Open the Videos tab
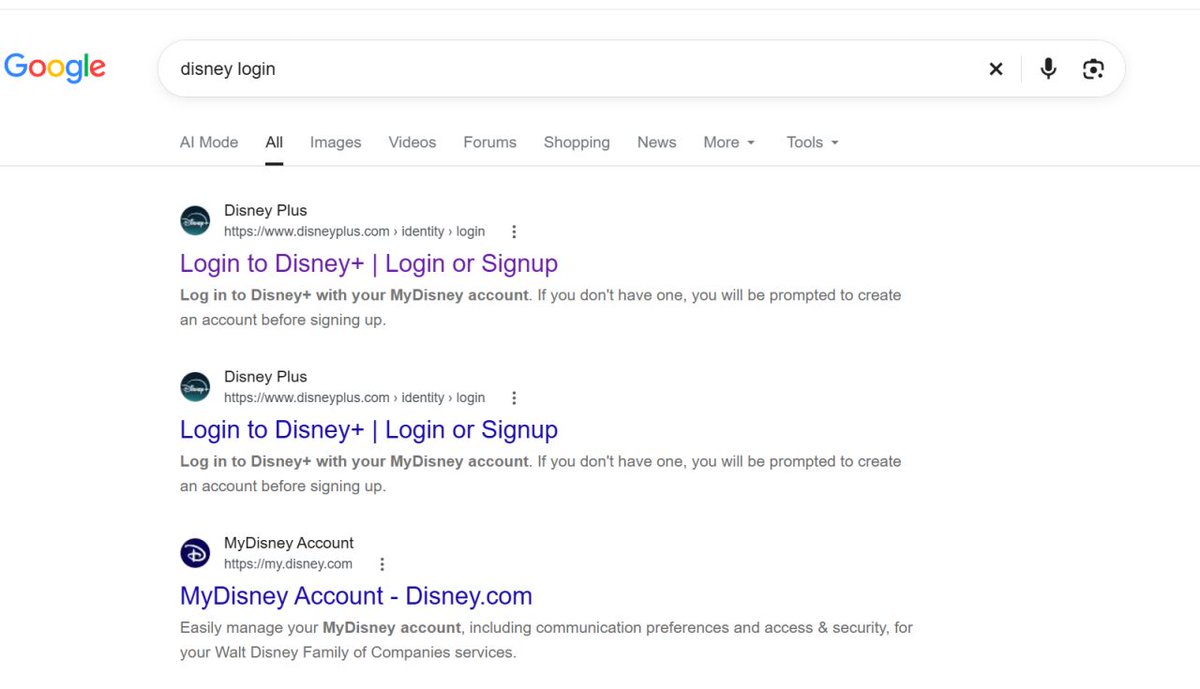This screenshot has height=689, width=1200. coord(412,142)
